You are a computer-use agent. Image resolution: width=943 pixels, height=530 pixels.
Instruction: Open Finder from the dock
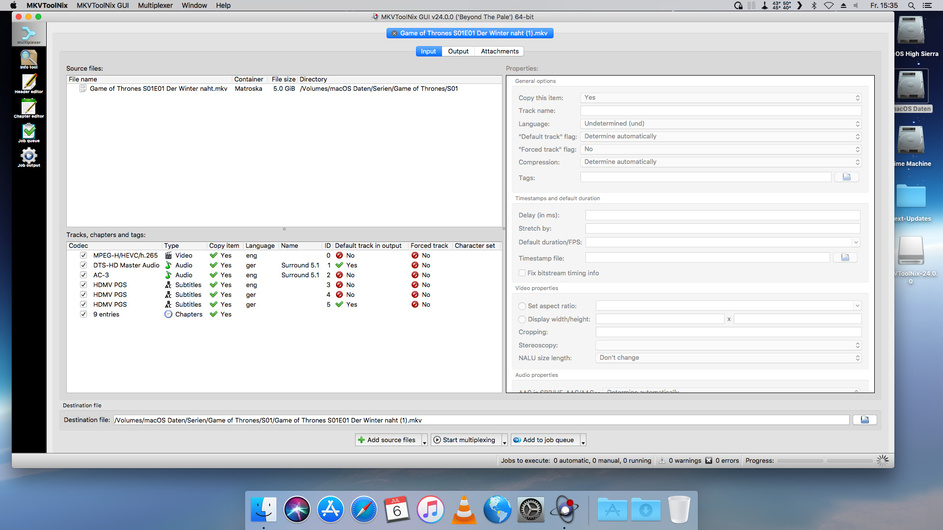coord(263,510)
